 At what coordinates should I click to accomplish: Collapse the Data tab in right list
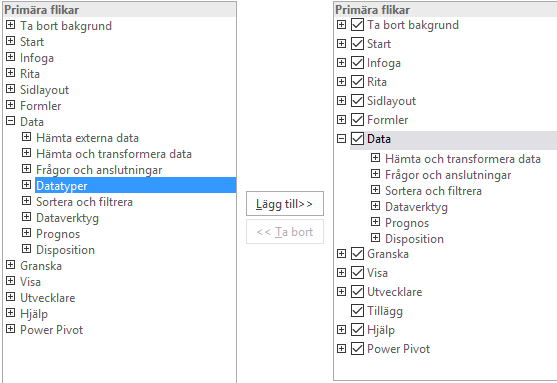[x=341, y=139]
